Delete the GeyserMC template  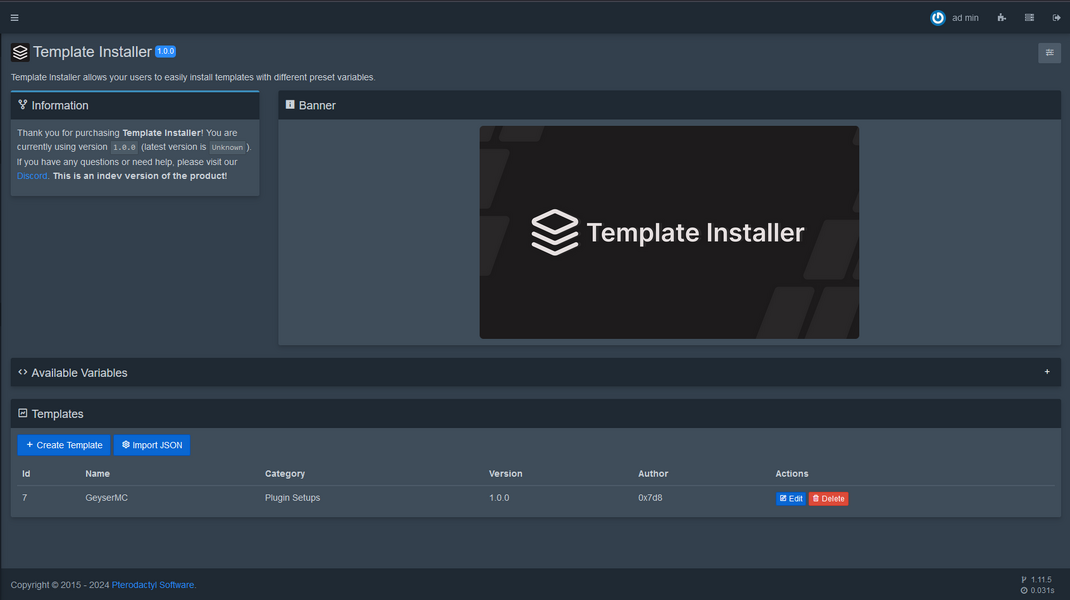coord(828,497)
